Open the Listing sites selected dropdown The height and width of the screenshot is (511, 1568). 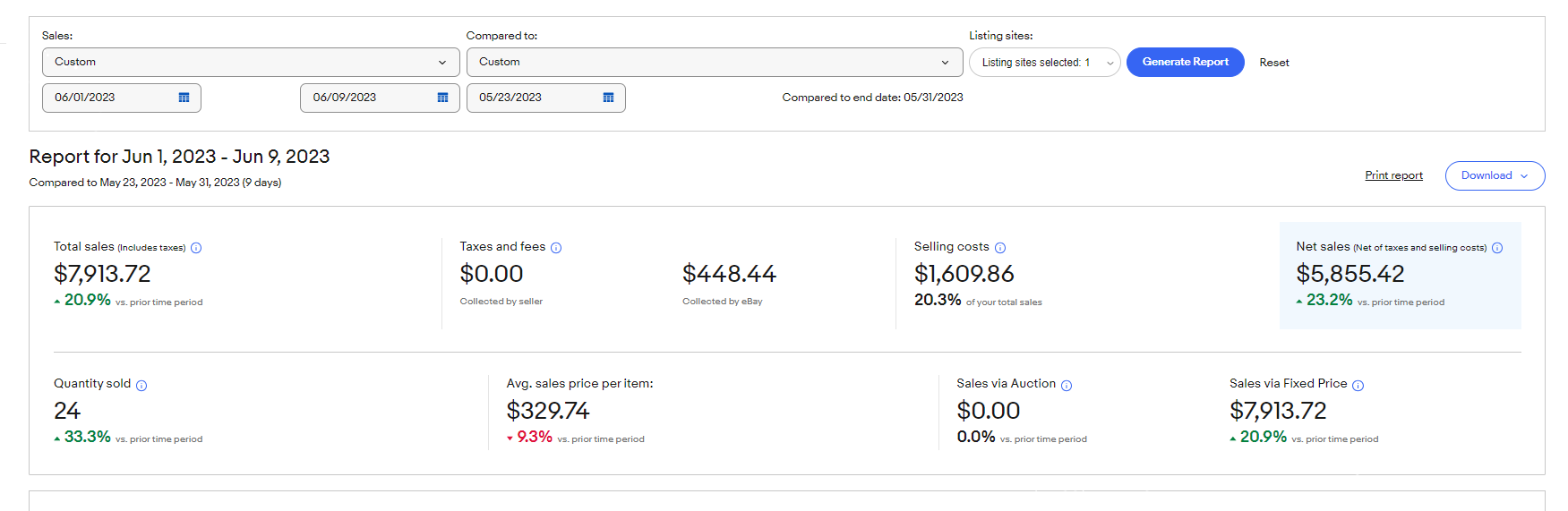tap(1044, 62)
